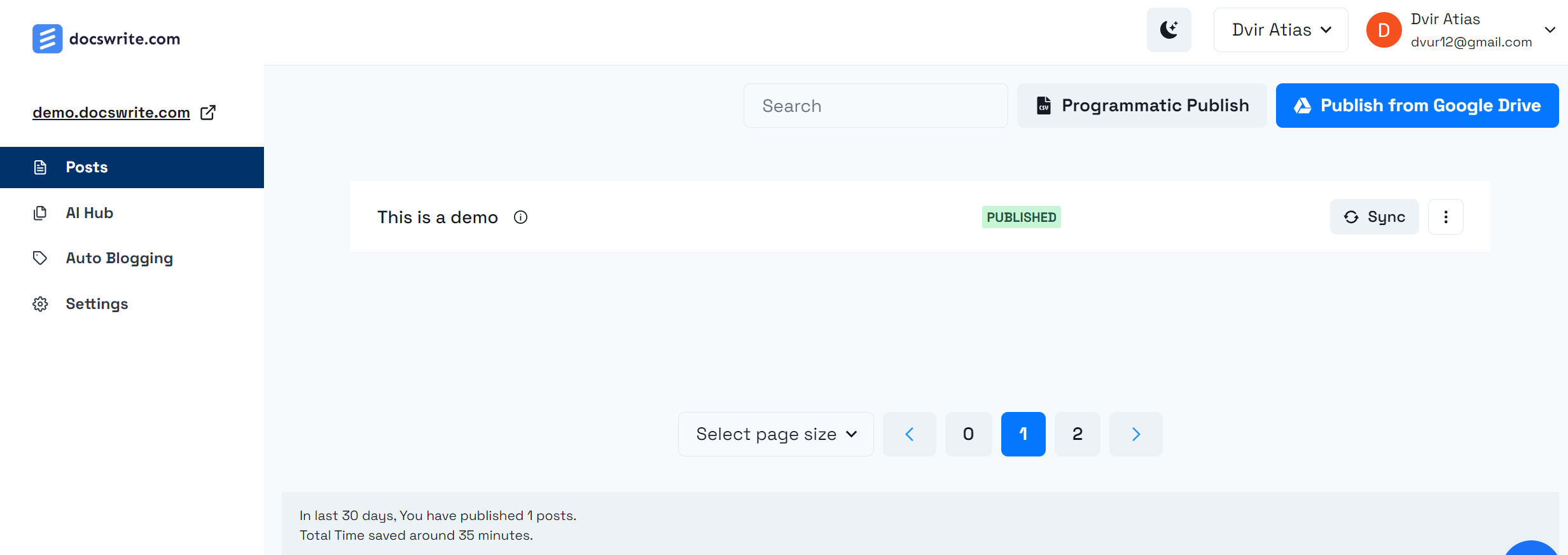
Task: Click the 'Publish from Google Drive' button
Action: click(1417, 106)
